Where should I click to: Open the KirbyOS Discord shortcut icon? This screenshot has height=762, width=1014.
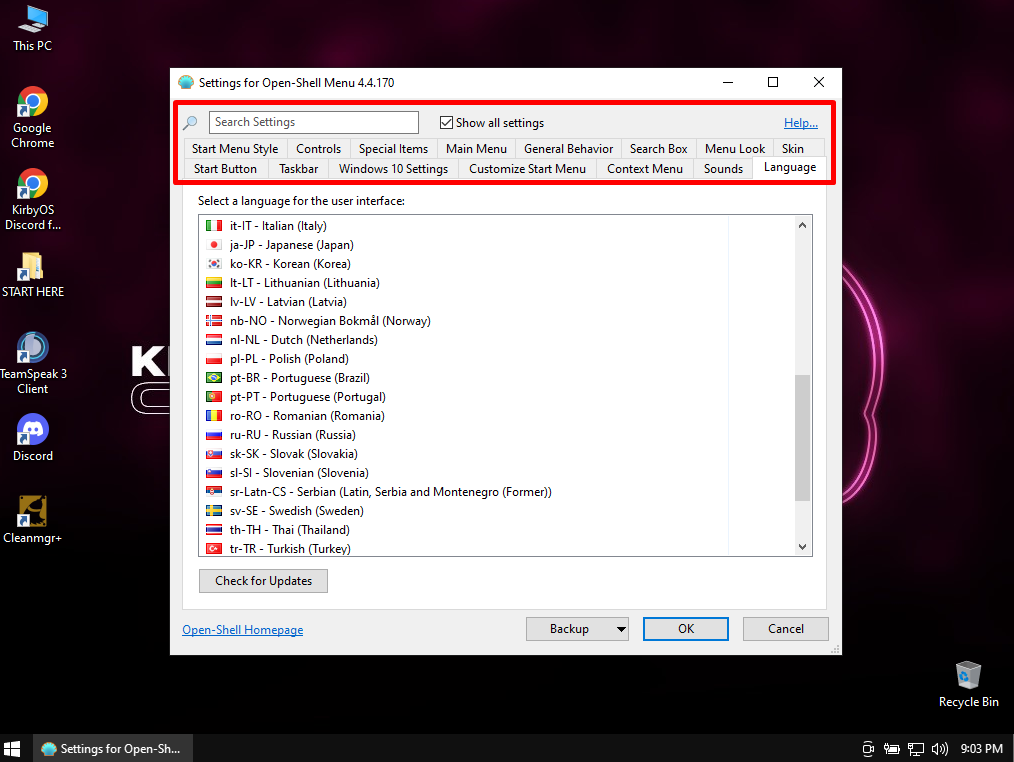pyautogui.click(x=32, y=200)
